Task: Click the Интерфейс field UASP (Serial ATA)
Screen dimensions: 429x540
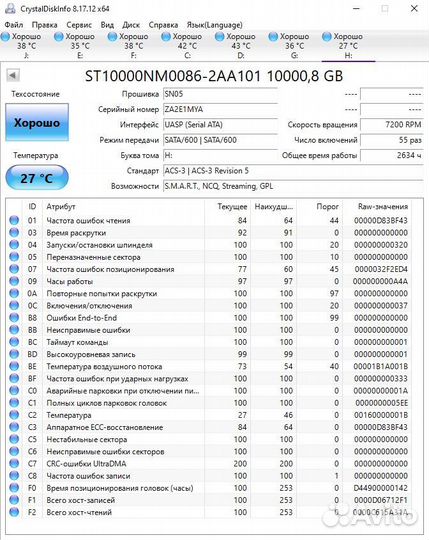Action: tap(220, 125)
